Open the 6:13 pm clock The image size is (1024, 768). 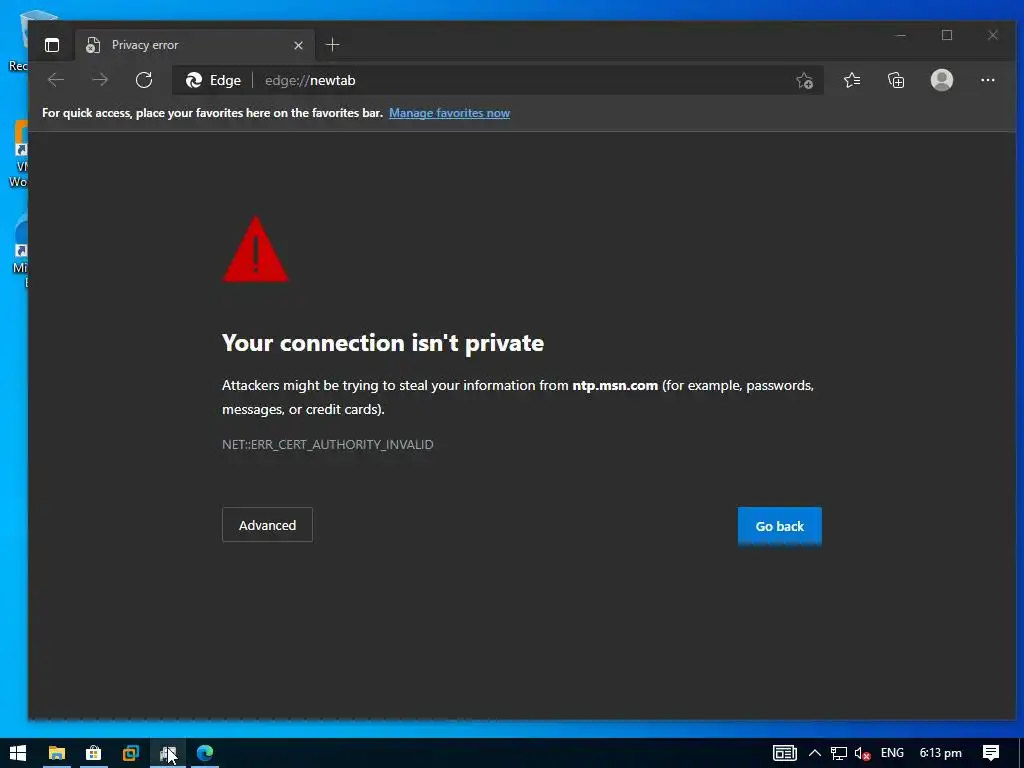click(940, 753)
